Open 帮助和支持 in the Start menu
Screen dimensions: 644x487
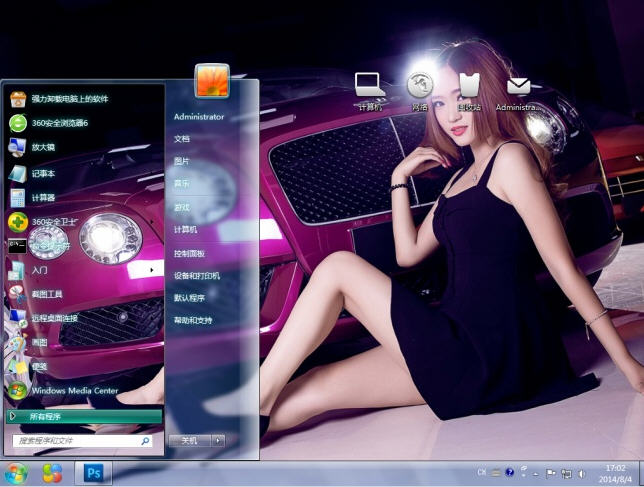pyautogui.click(x=193, y=320)
